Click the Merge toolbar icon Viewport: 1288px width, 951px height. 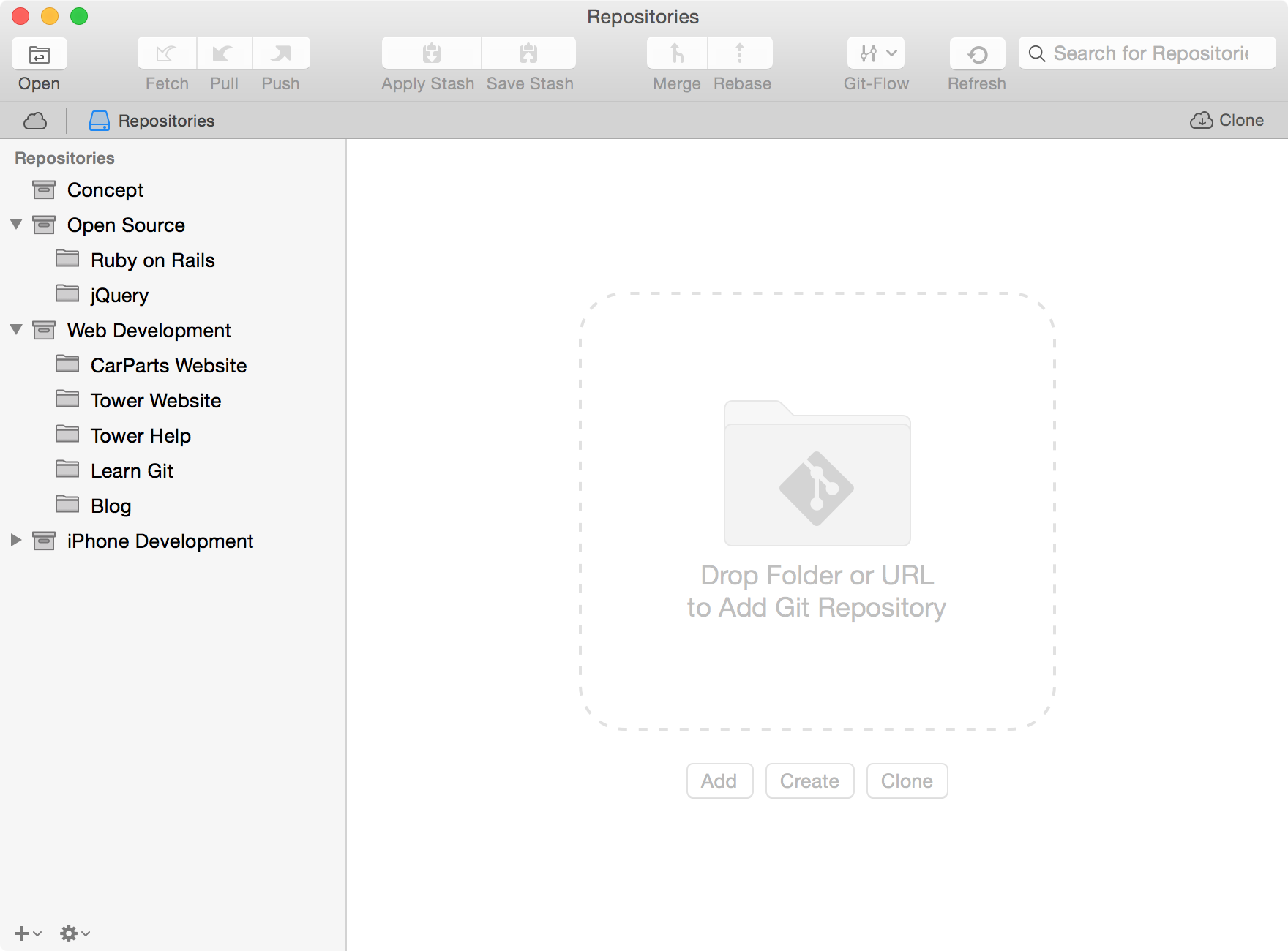click(677, 53)
